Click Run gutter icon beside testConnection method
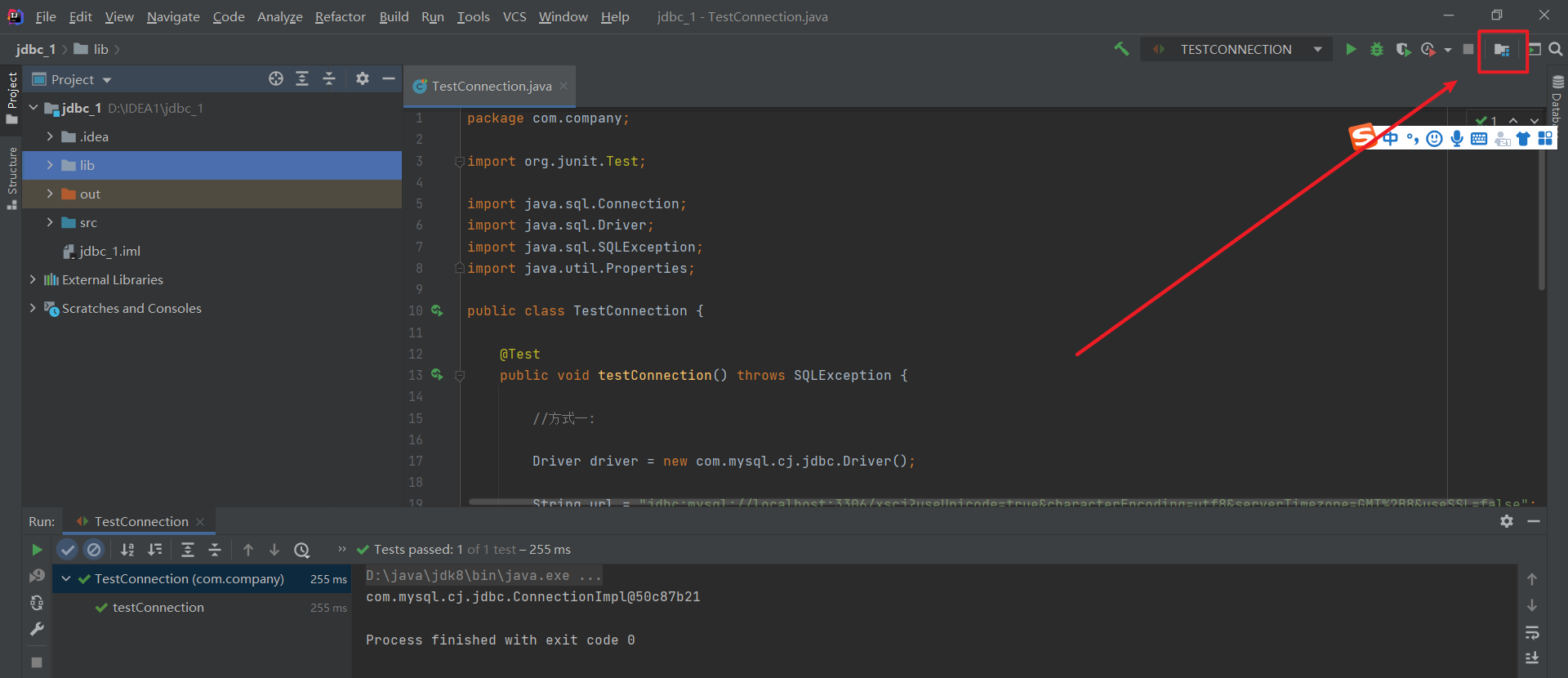 tap(437, 375)
